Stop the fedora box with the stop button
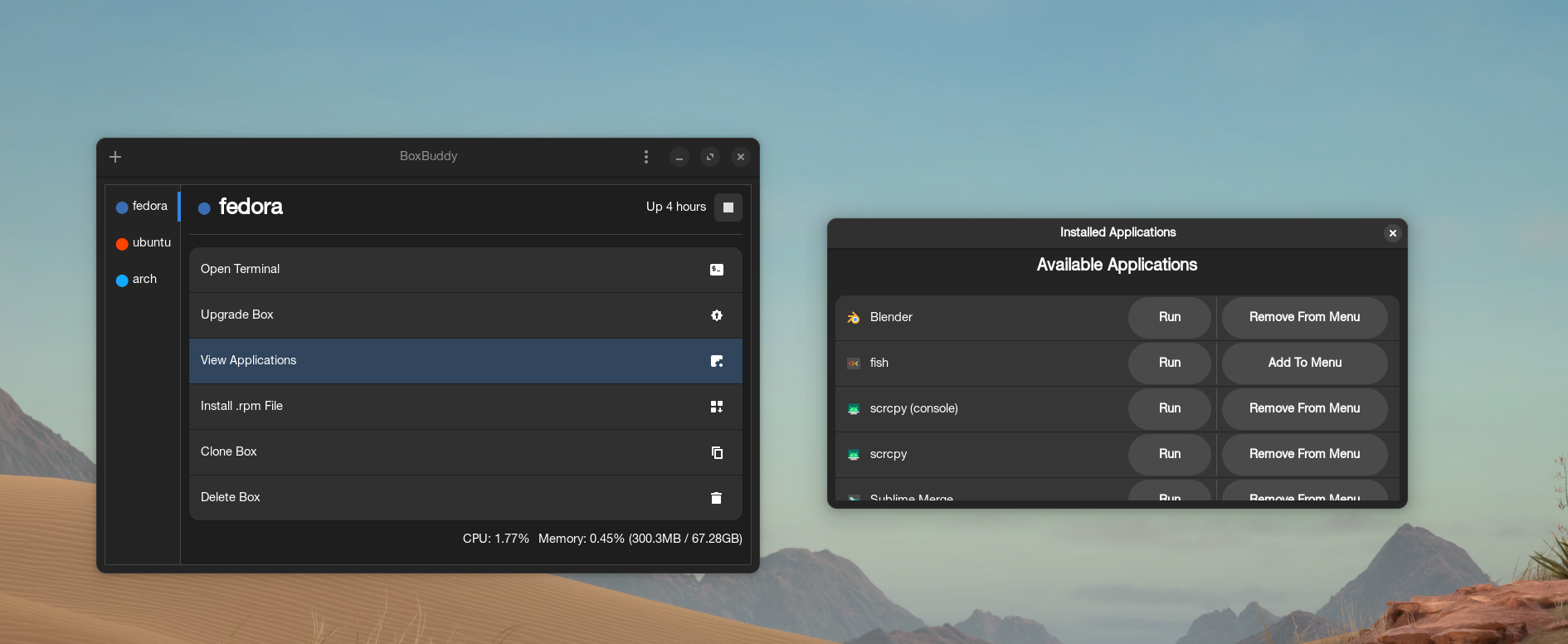Viewport: 1568px width, 644px height. point(728,207)
